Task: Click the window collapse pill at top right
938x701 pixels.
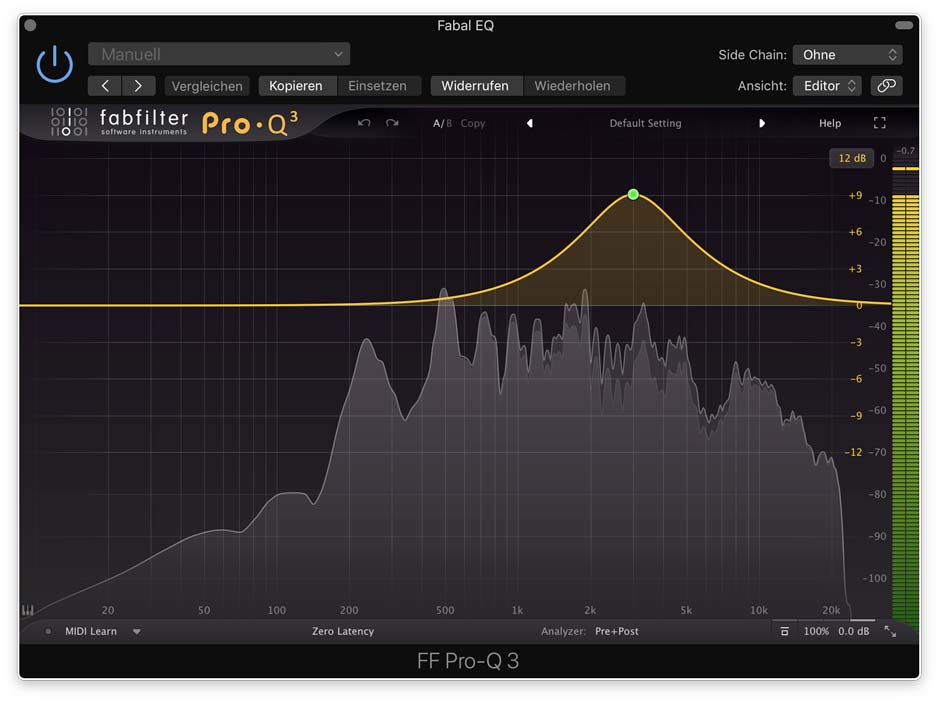Action: [904, 25]
